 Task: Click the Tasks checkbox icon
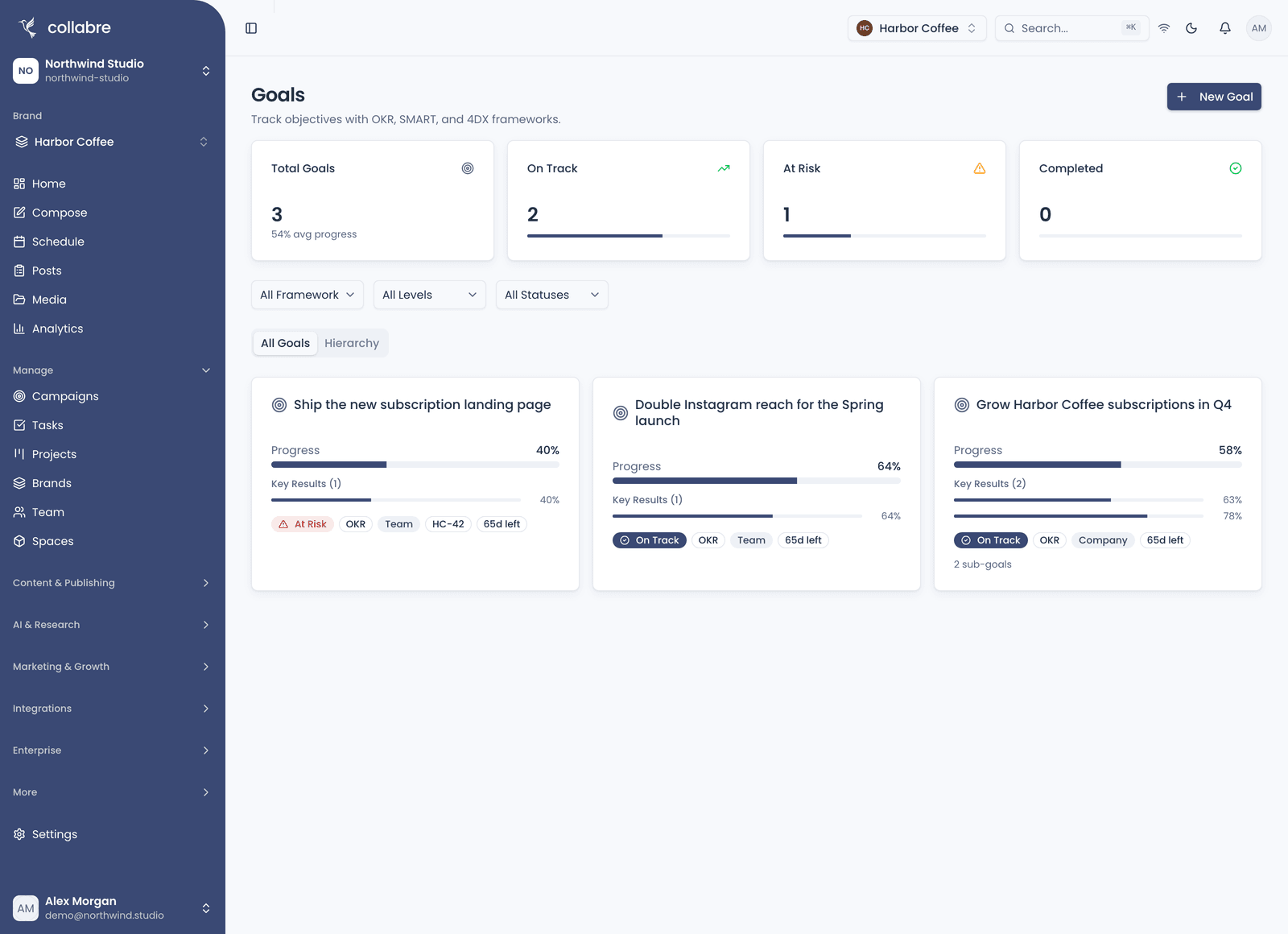pos(19,425)
